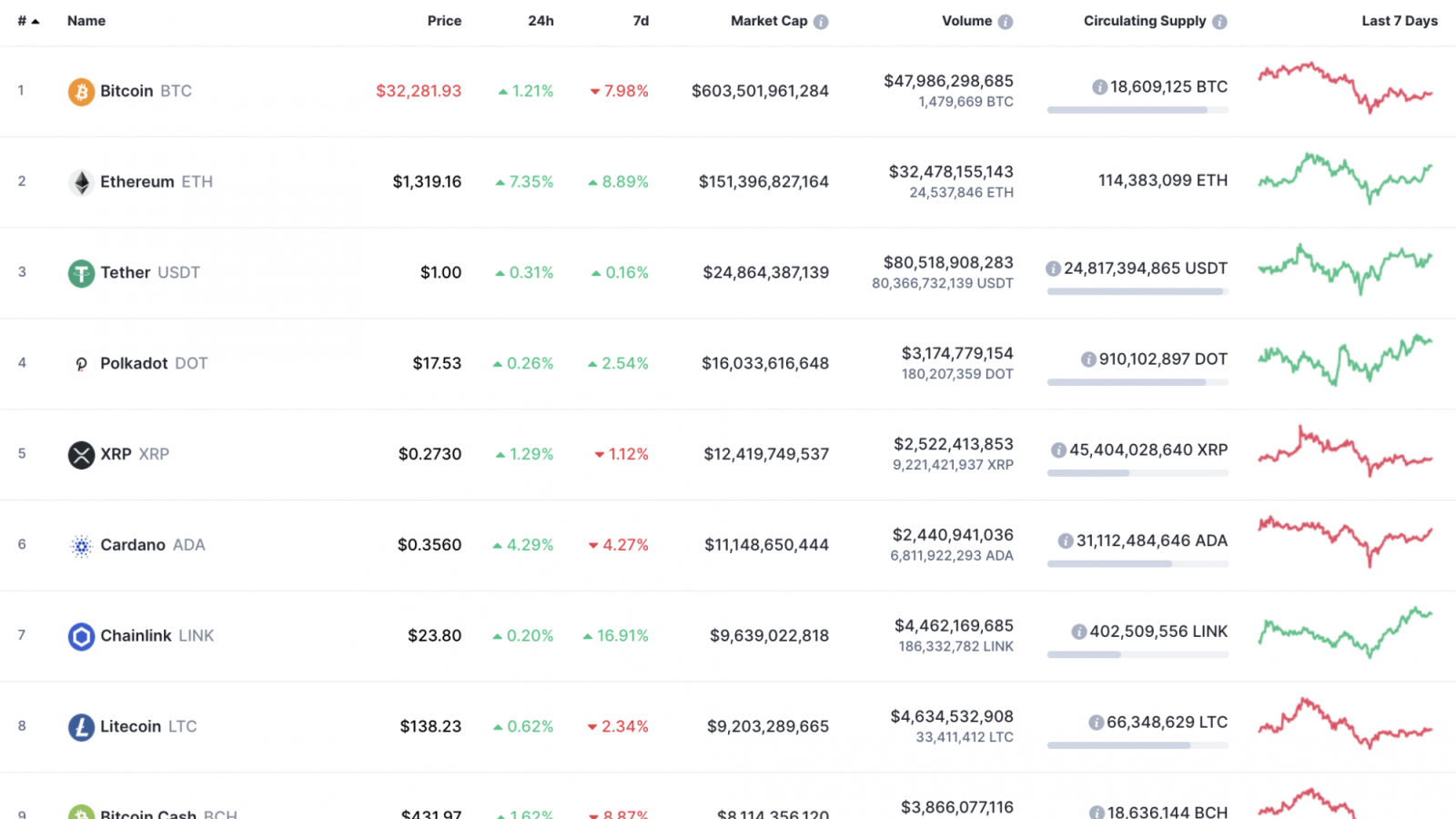Screen dimensions: 1456x819
Task: Open the Bitcoin BTC link
Action: 146,91
